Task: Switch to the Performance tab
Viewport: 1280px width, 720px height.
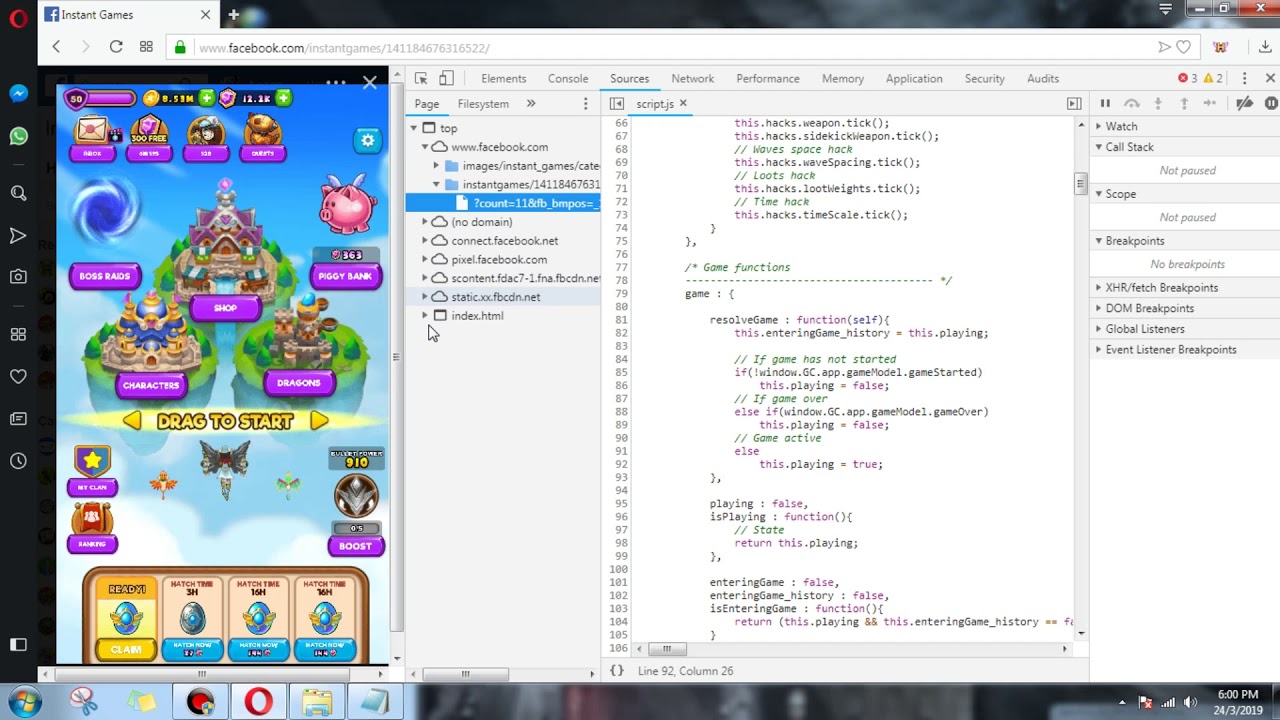Action: [768, 78]
